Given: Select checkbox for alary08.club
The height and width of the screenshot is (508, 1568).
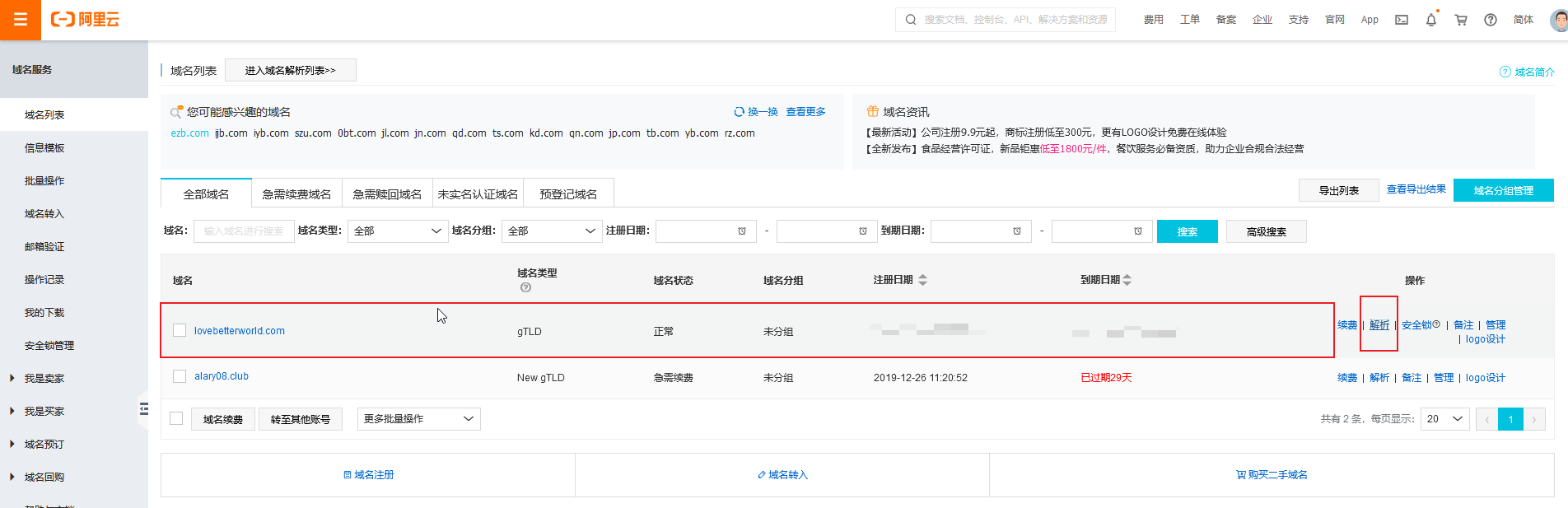Looking at the screenshot, I should coord(180,376).
